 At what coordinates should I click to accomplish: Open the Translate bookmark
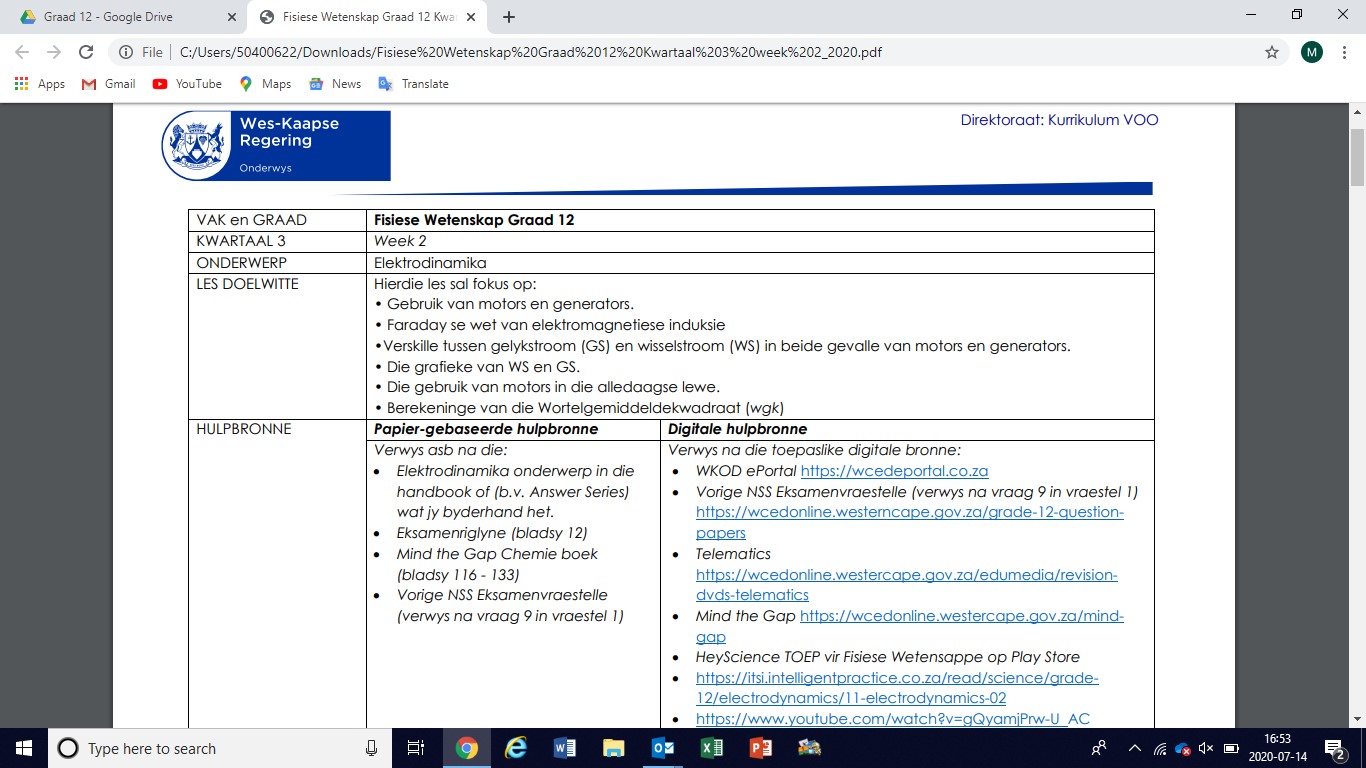pos(413,84)
